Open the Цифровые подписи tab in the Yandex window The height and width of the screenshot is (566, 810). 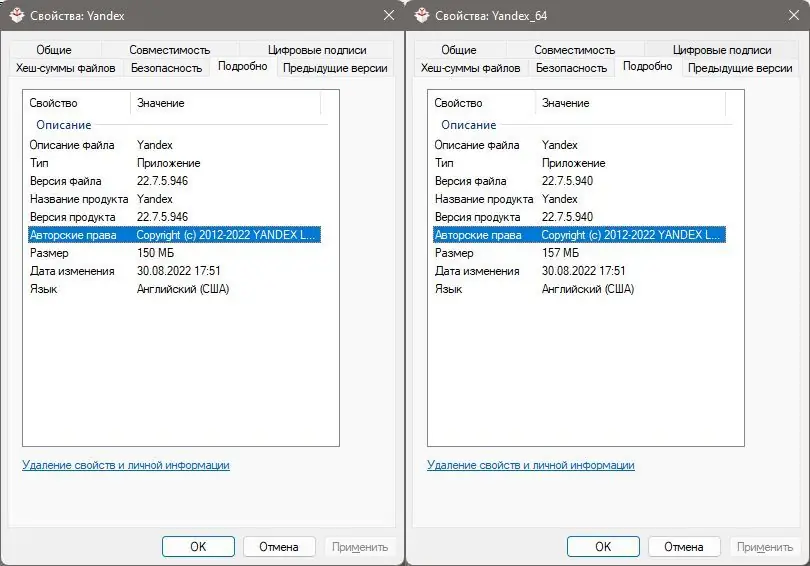pyautogui.click(x=317, y=50)
